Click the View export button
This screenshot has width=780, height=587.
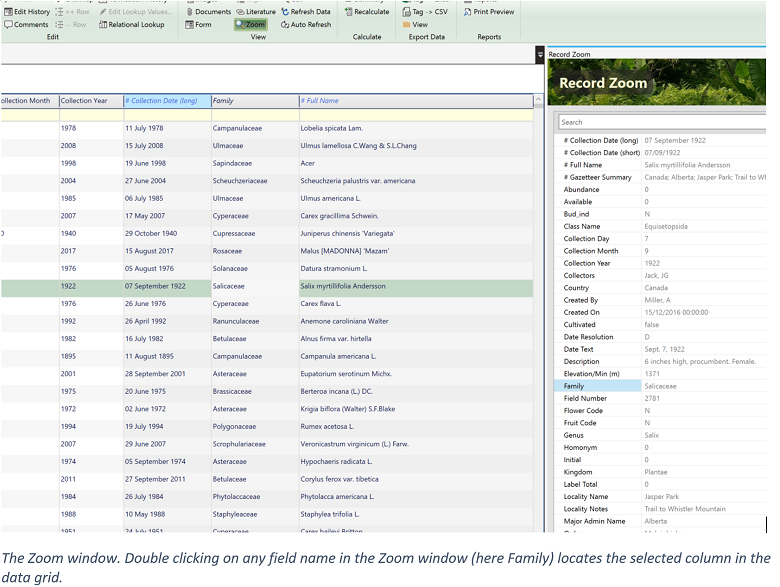point(415,24)
